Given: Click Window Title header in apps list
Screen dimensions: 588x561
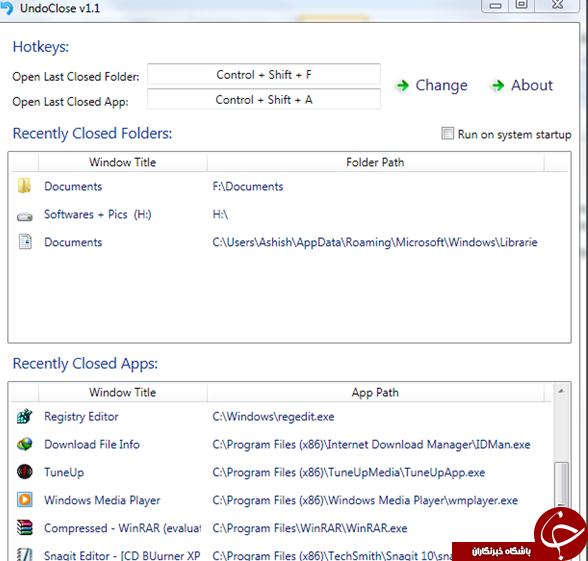Looking at the screenshot, I should pos(122,392).
